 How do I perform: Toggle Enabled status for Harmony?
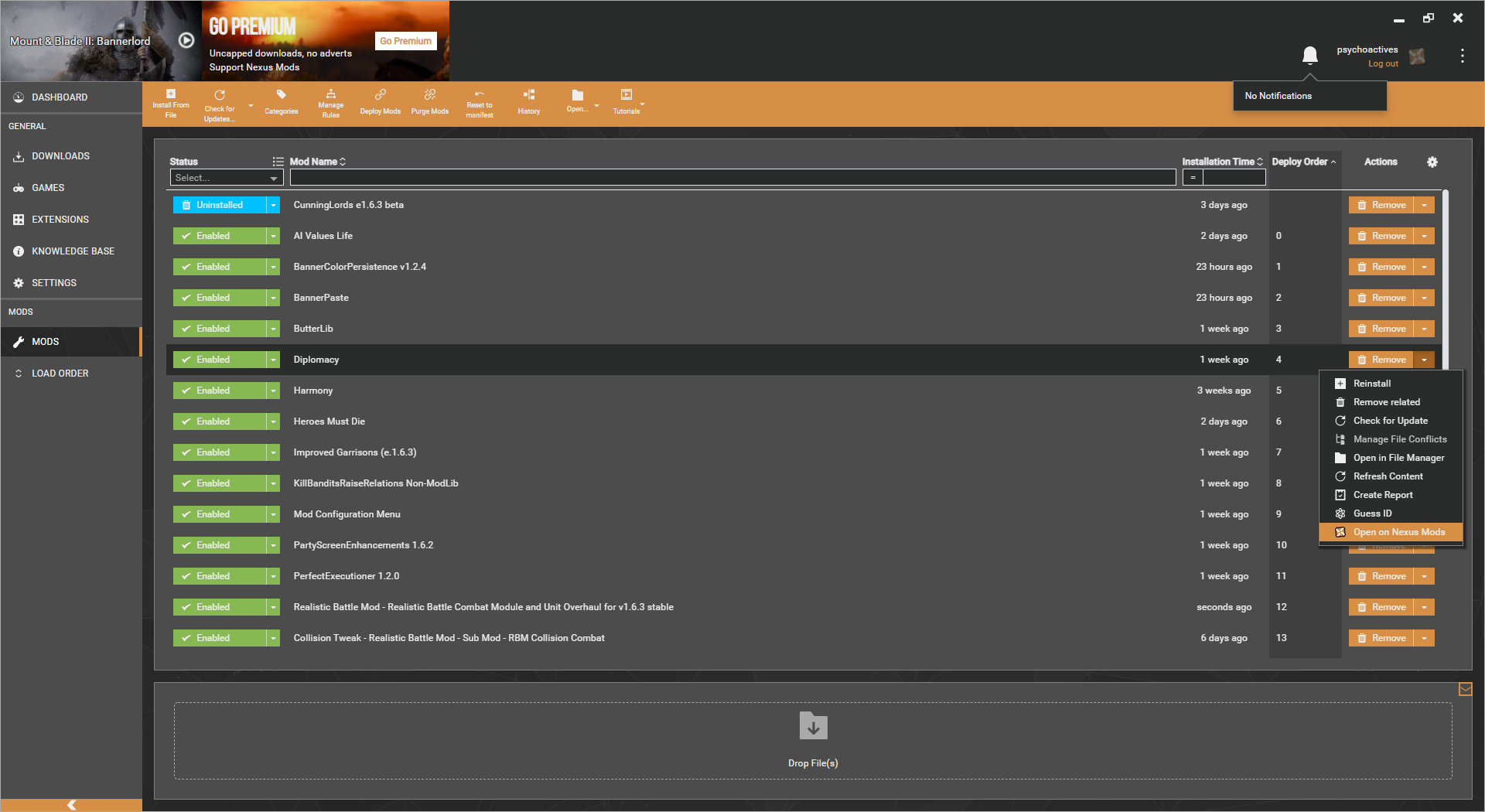pyautogui.click(x=220, y=391)
